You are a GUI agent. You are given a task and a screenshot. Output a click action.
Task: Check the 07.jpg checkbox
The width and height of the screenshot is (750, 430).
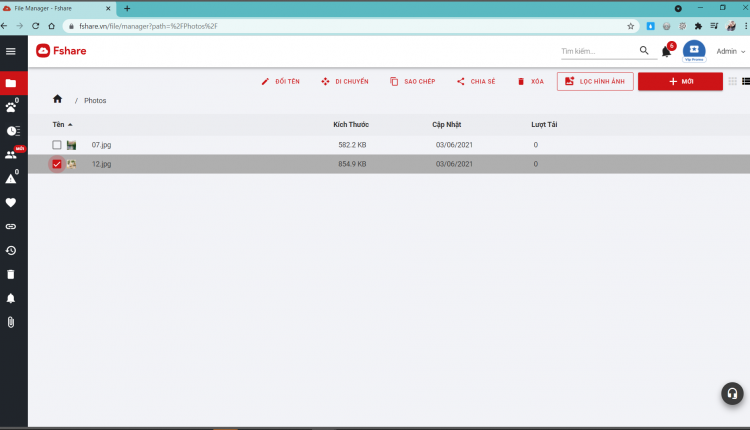[x=57, y=144]
